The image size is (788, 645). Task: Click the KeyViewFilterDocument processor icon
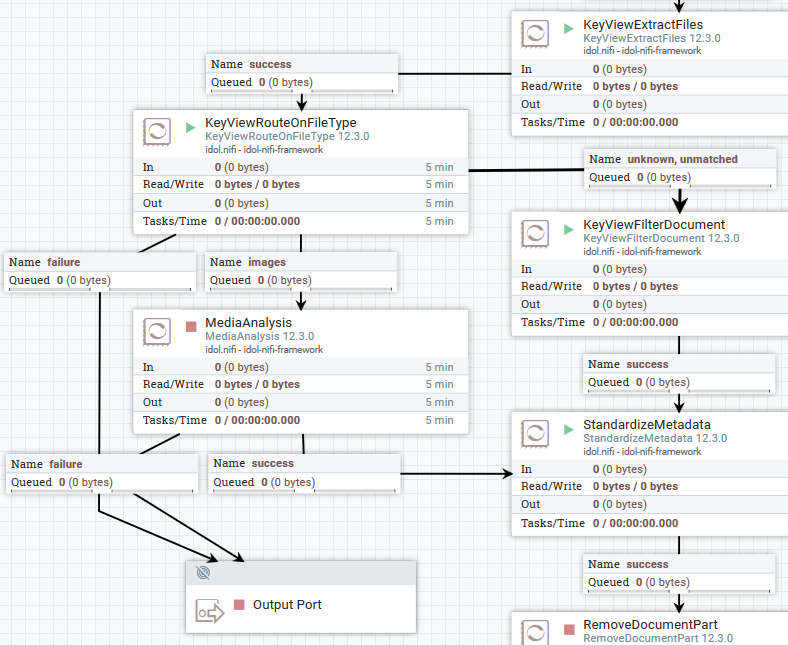click(x=534, y=234)
